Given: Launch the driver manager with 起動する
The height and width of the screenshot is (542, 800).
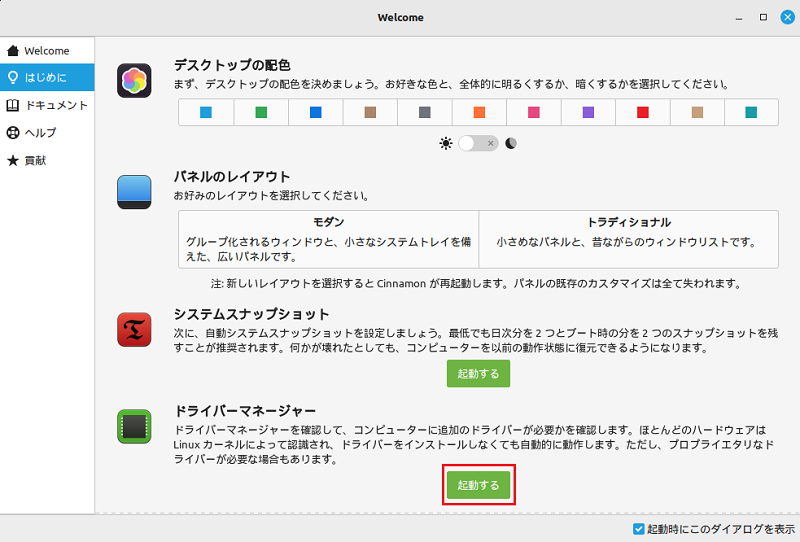Looking at the screenshot, I should point(478,485).
